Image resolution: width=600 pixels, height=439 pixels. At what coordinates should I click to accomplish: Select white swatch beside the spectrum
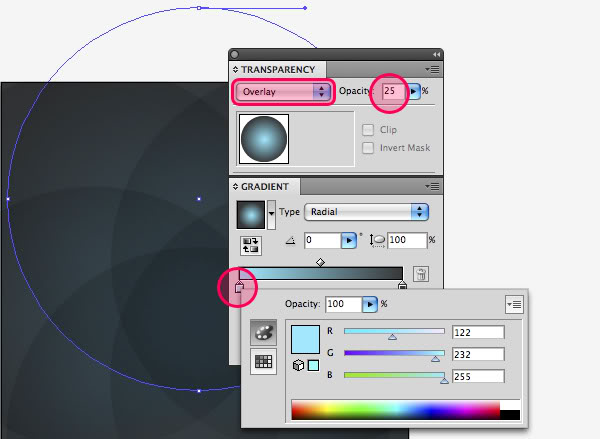(x=510, y=405)
